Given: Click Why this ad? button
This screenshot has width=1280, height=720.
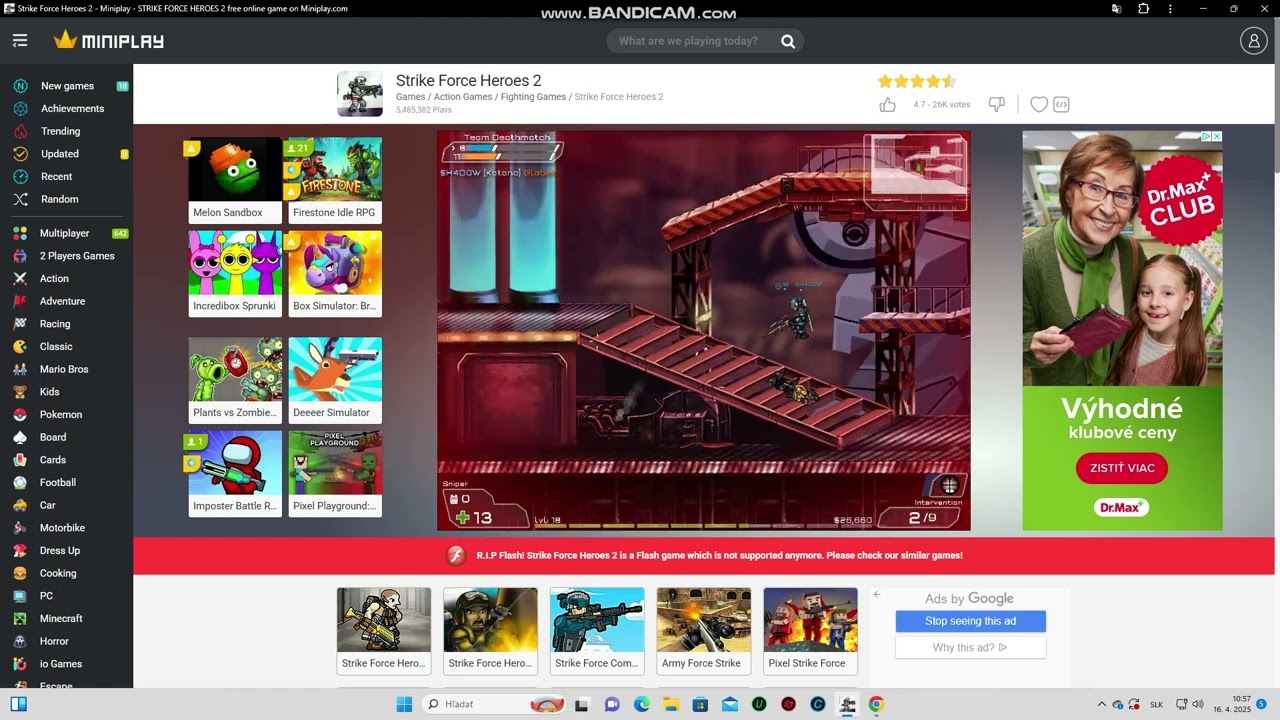Looking at the screenshot, I should point(970,648).
